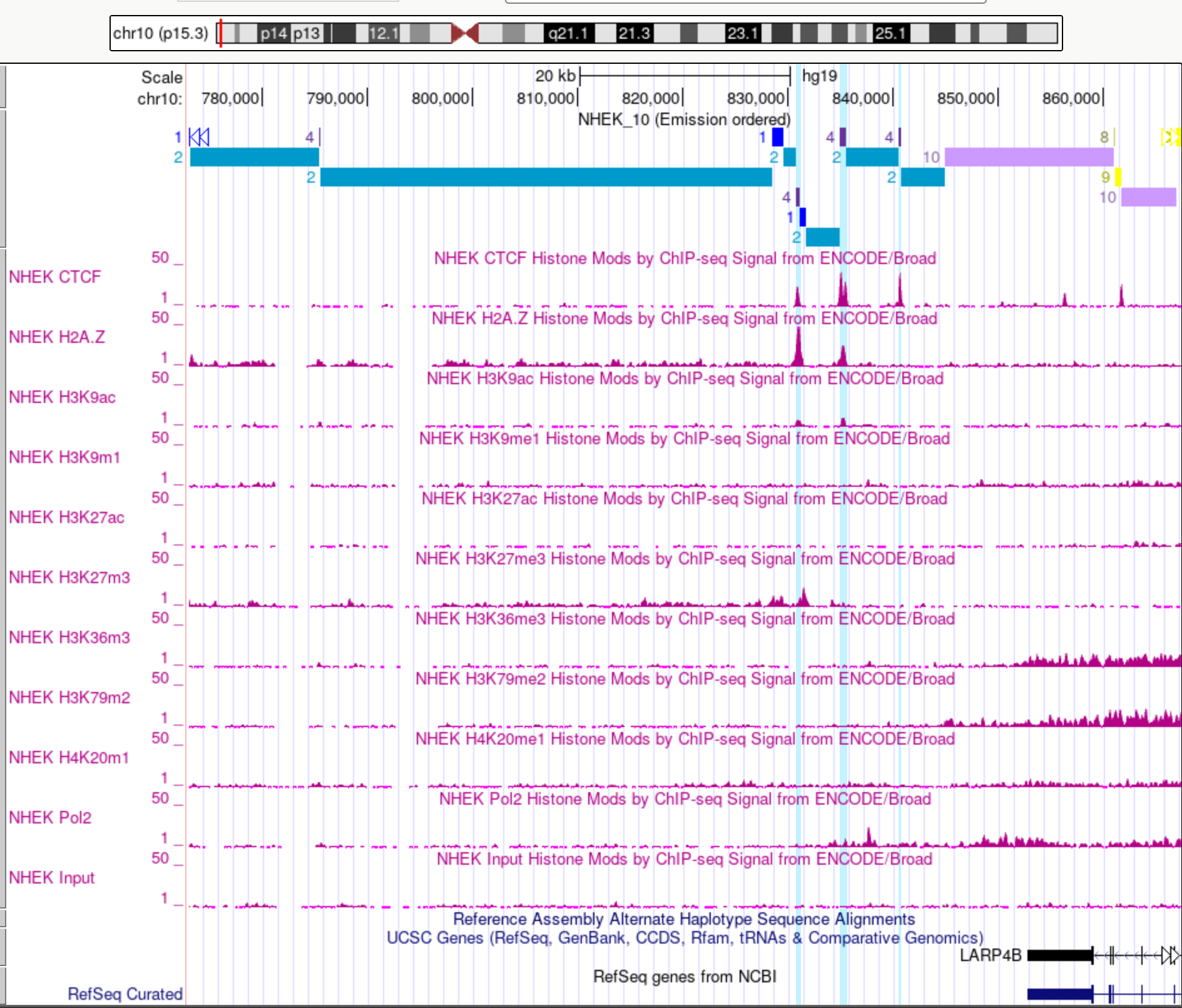
Task: Click the UCSC Genes track title text
Action: point(685,937)
